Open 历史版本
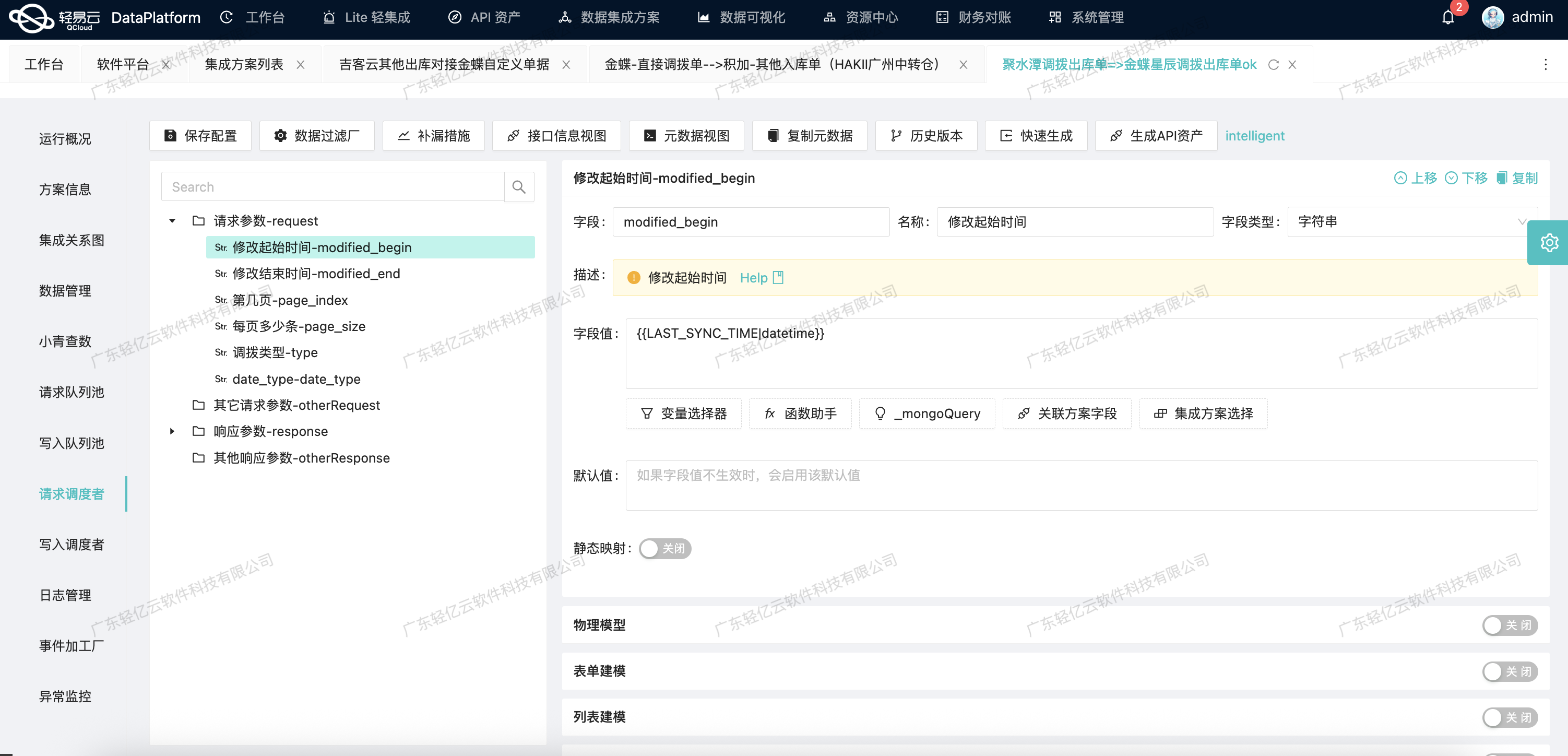 926,135
